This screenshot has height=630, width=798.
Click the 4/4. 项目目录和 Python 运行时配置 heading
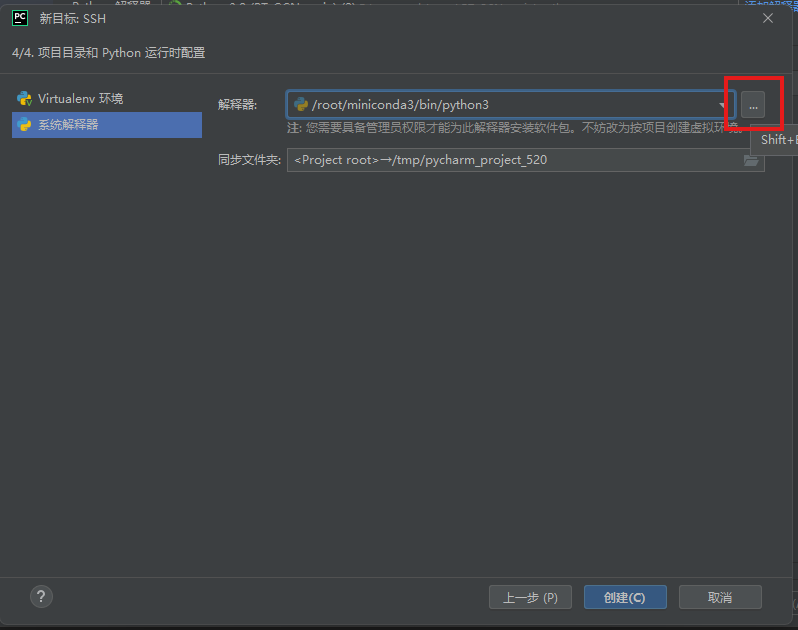click(108, 53)
